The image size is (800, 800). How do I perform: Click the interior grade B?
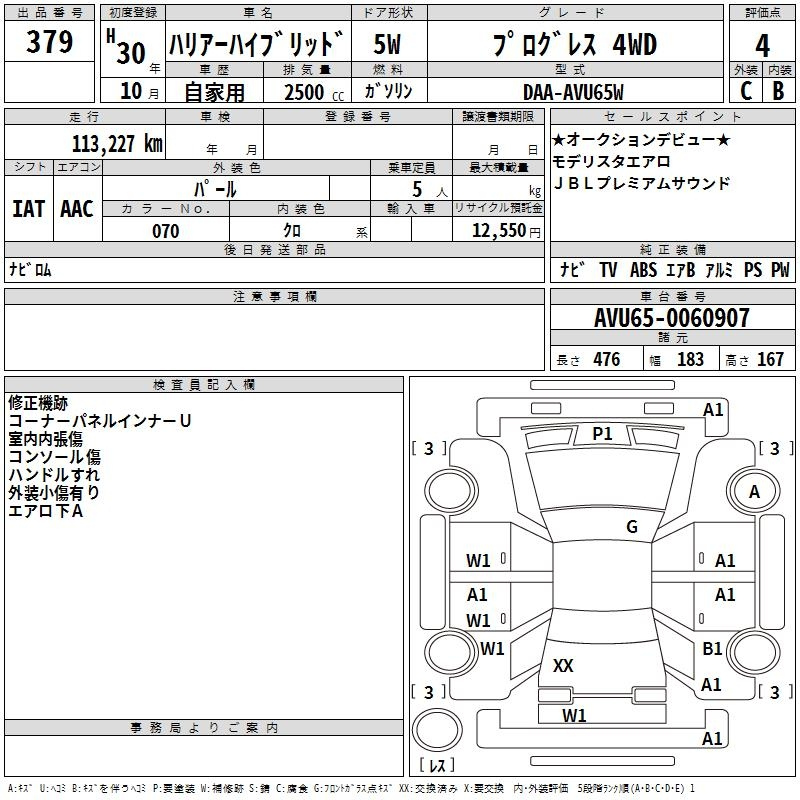pos(778,91)
